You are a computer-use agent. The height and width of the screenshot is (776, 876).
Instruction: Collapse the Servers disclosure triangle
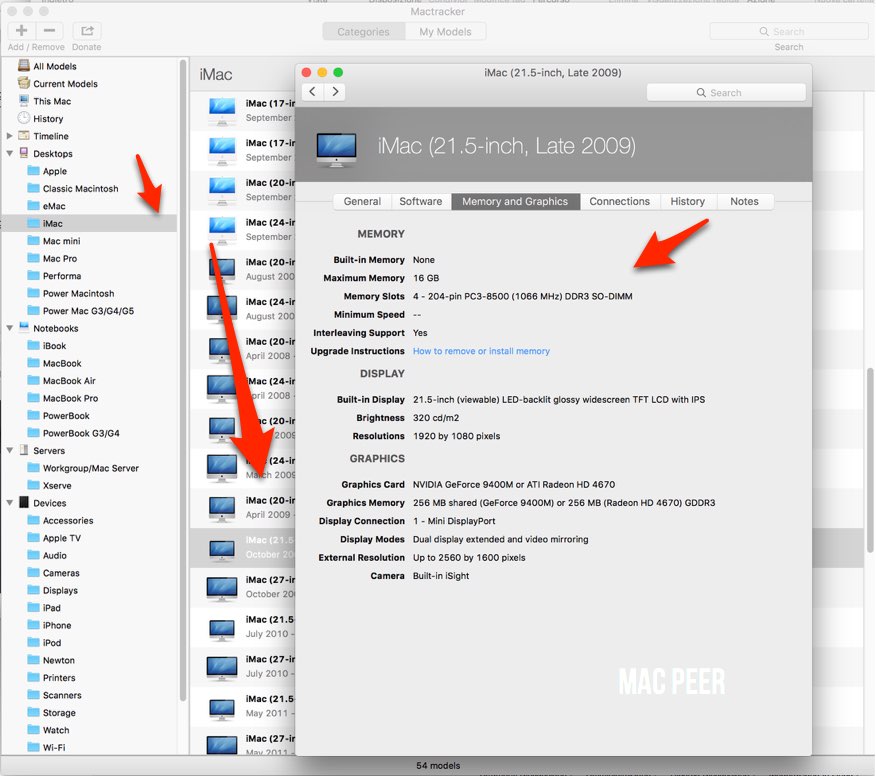9,450
